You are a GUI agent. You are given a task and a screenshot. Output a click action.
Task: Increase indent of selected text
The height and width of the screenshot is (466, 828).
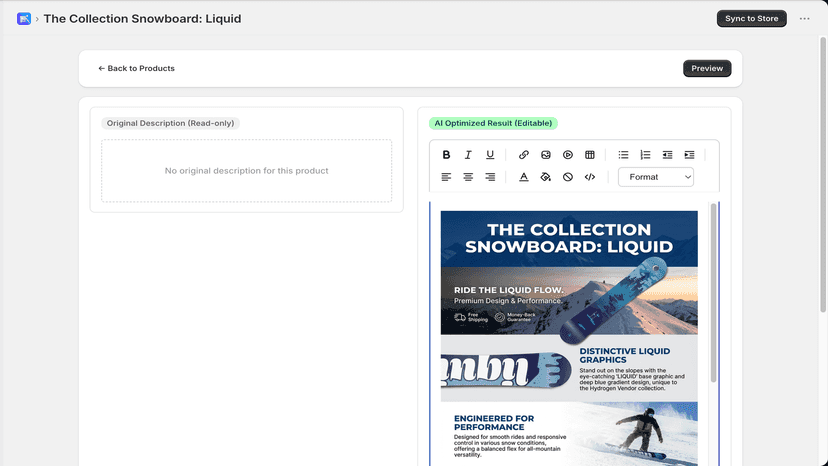(690, 155)
